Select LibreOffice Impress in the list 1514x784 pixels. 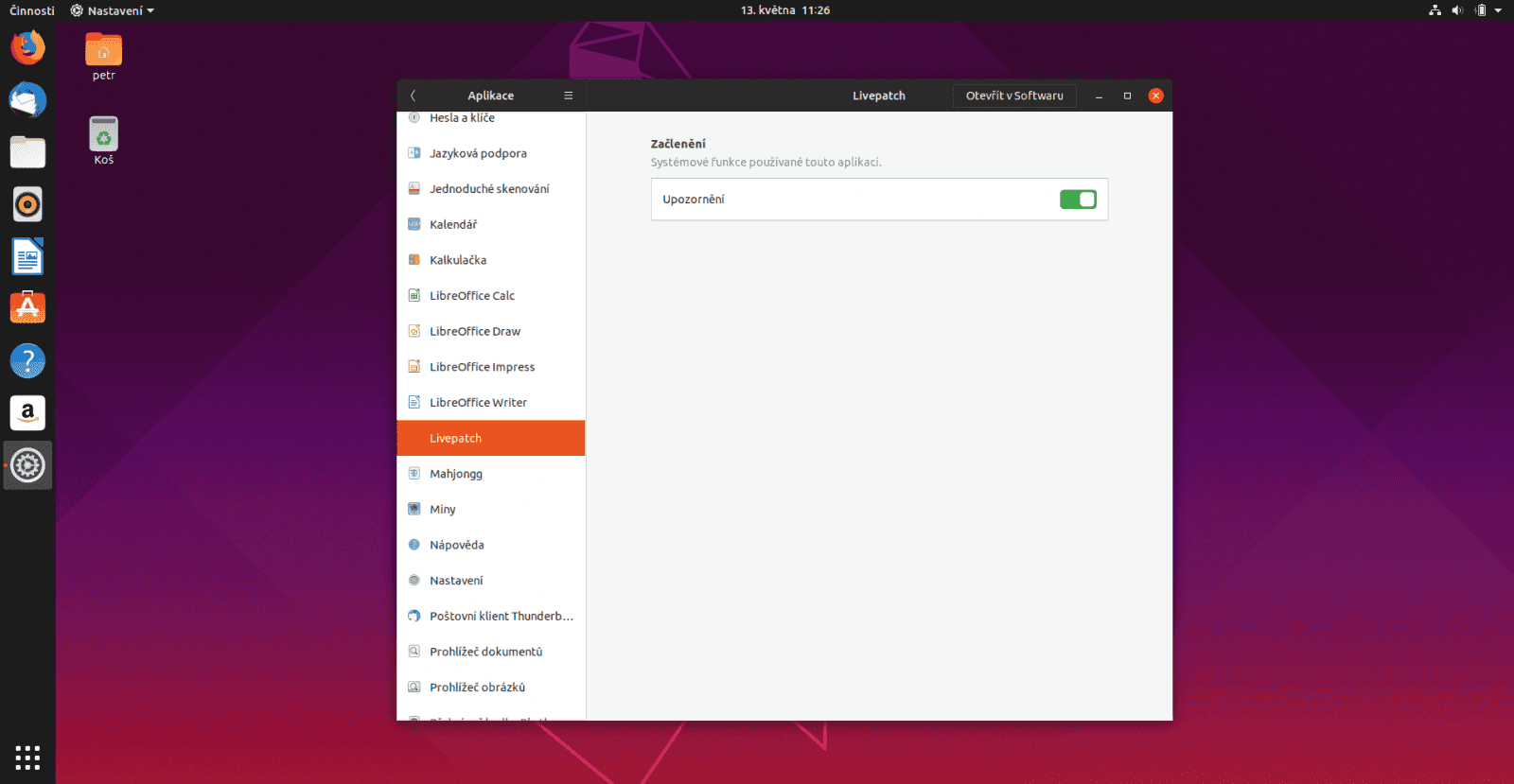(491, 367)
